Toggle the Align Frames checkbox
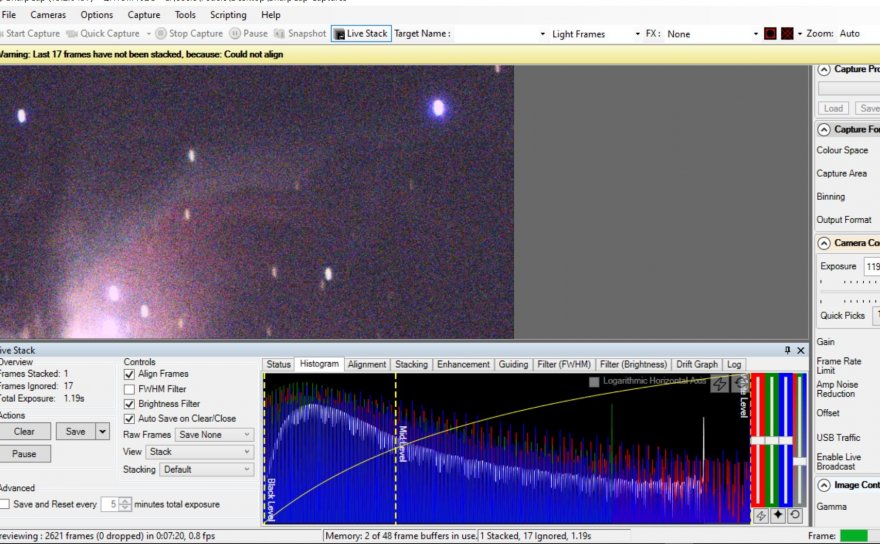Screen dimensions: 880x544 point(129,374)
